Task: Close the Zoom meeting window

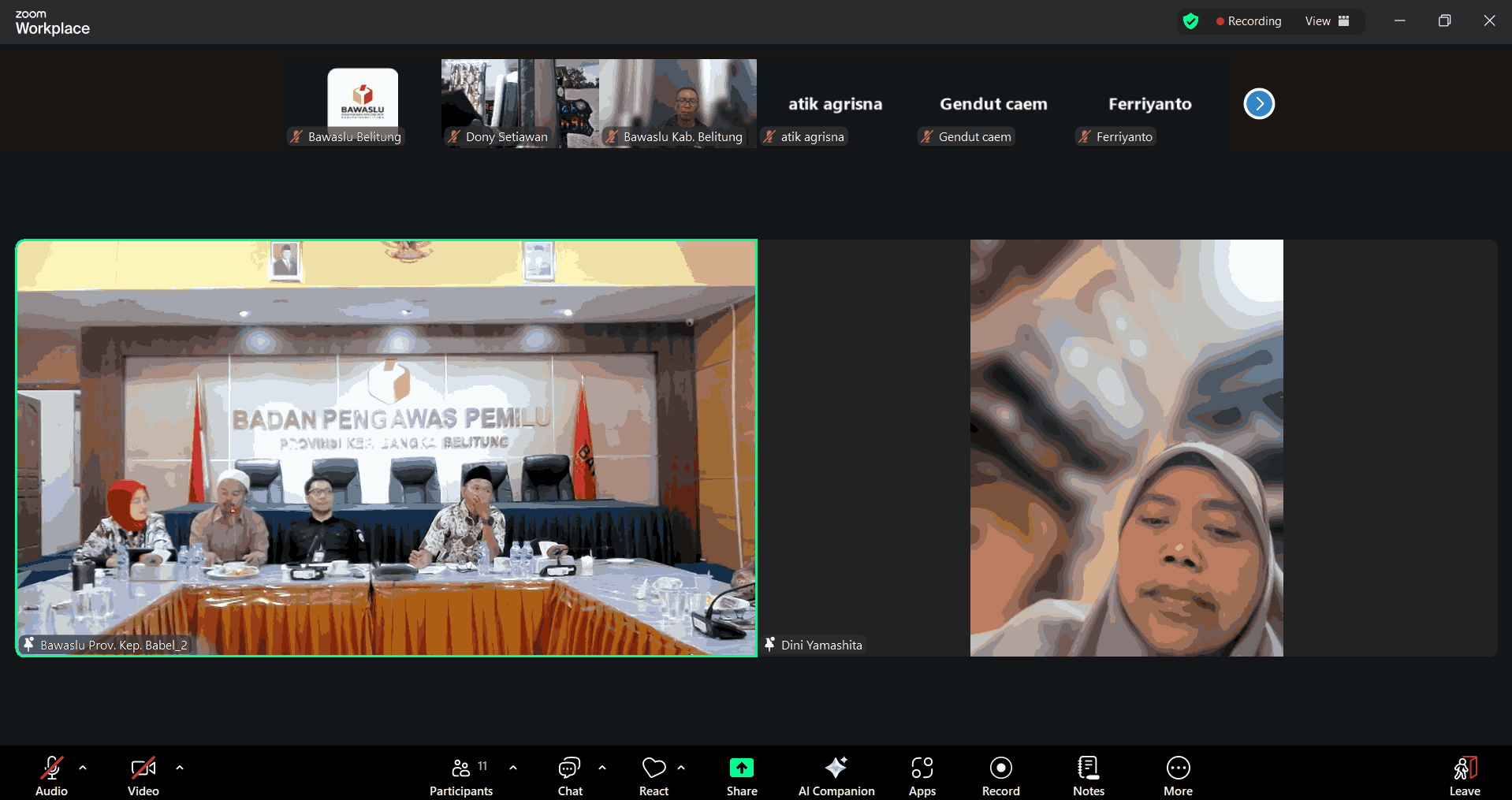Action: pos(1489,20)
